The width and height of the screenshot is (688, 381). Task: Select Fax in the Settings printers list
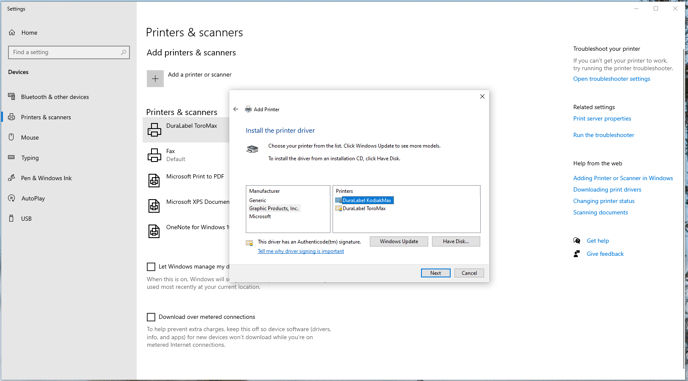(170, 151)
